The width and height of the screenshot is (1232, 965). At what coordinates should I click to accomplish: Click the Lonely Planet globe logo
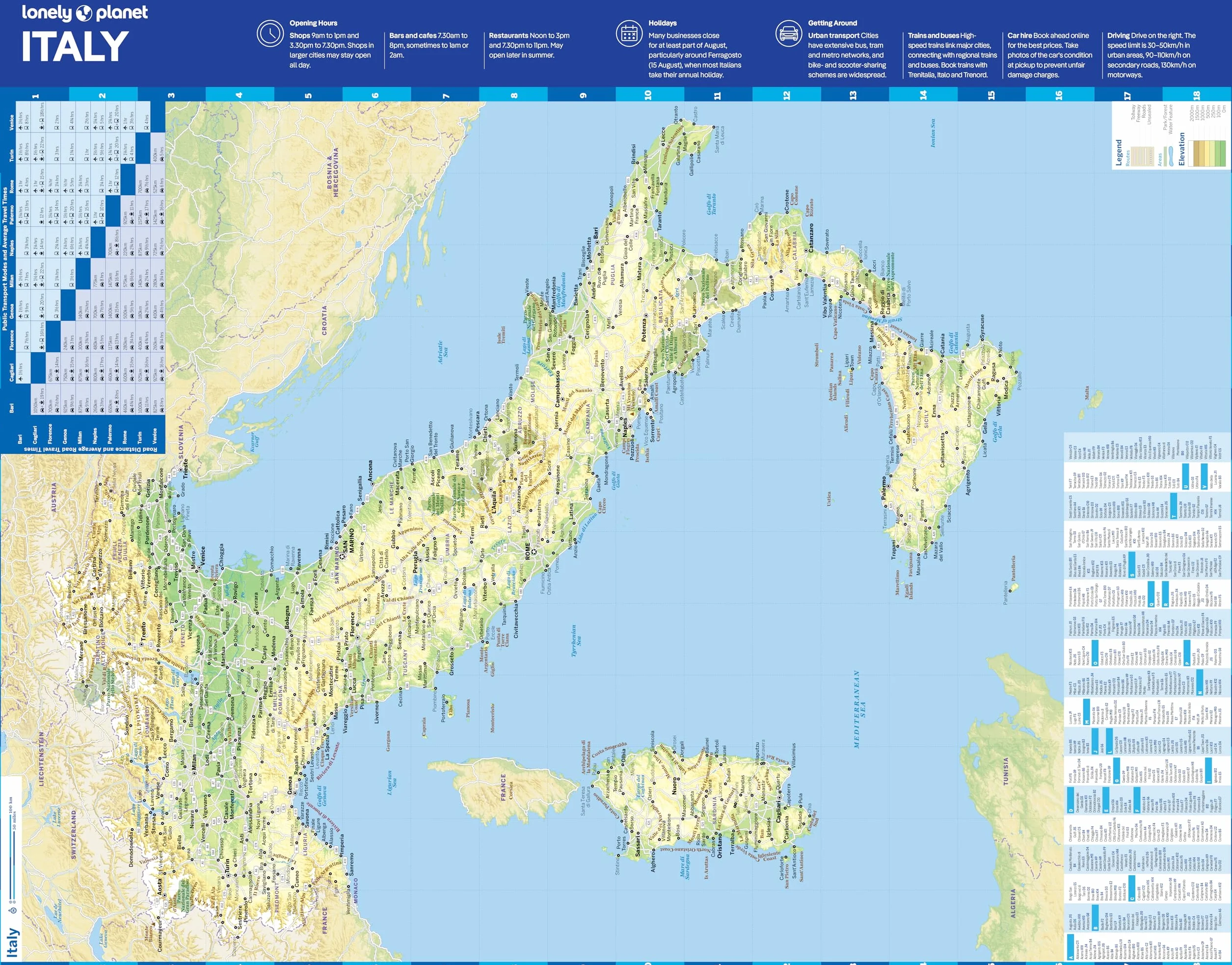point(84,12)
